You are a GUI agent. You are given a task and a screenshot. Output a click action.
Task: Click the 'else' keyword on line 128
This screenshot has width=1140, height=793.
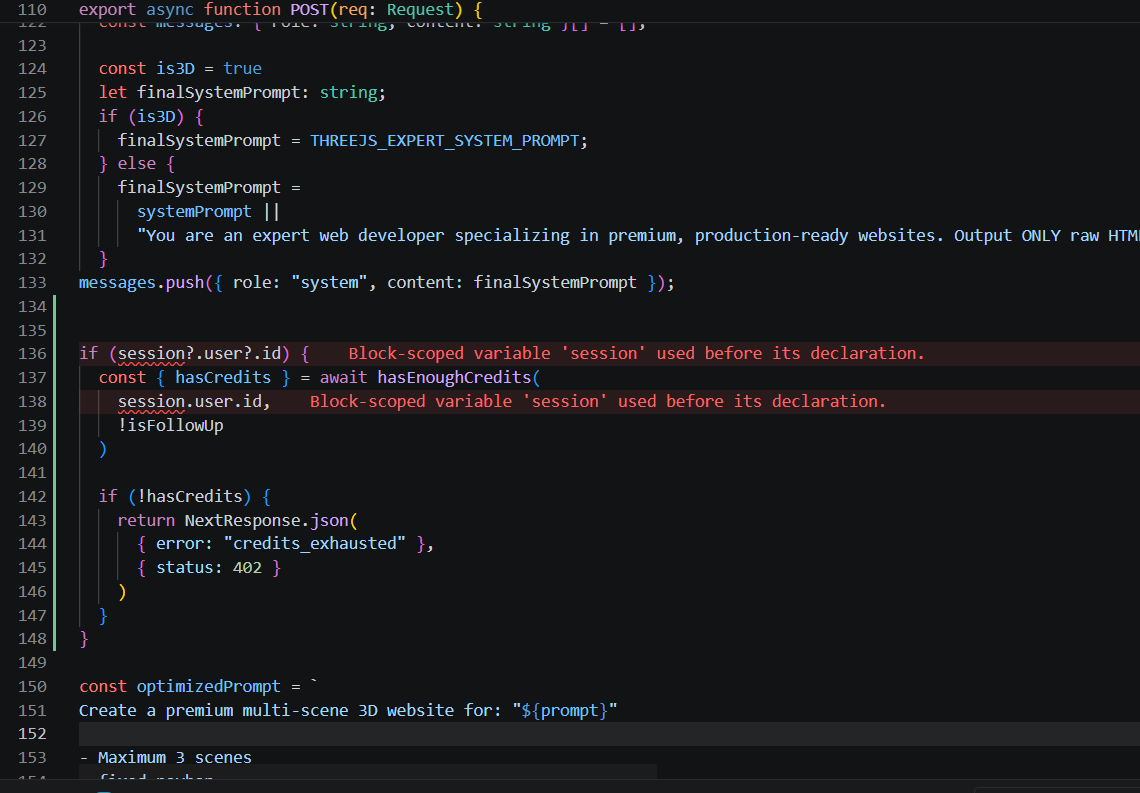(x=137, y=164)
